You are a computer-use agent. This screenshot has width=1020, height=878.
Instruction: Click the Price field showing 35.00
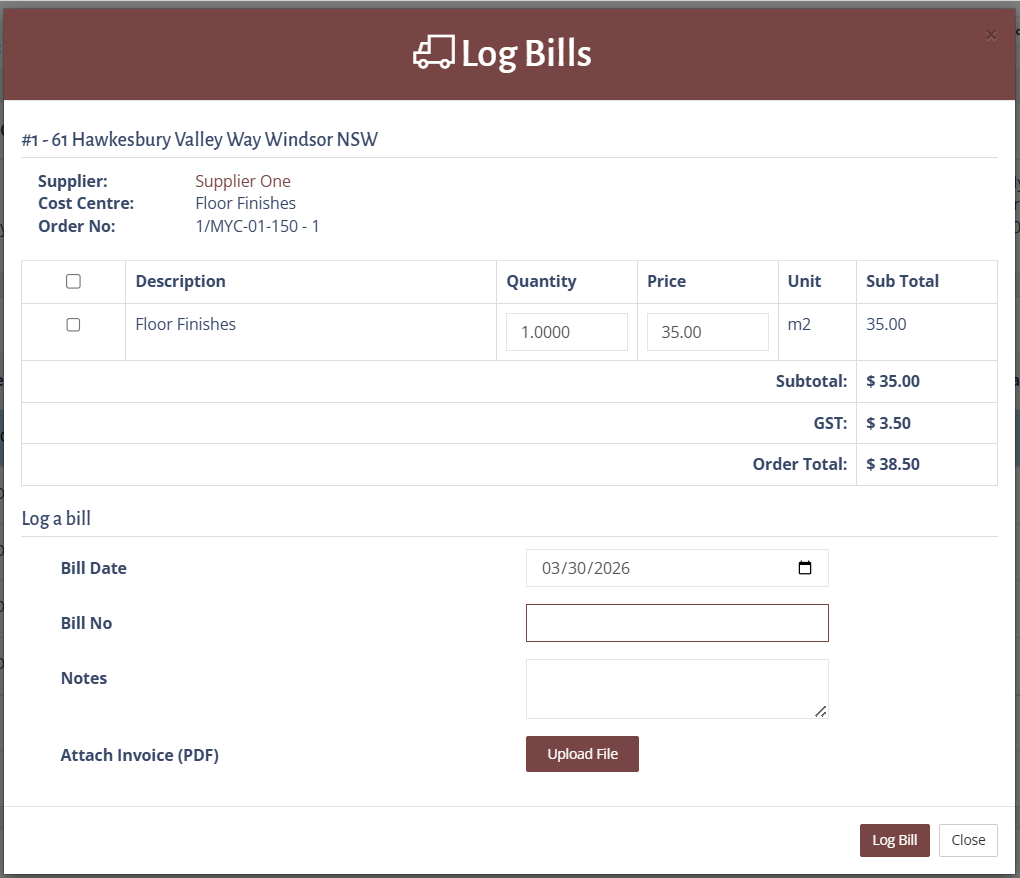(707, 332)
